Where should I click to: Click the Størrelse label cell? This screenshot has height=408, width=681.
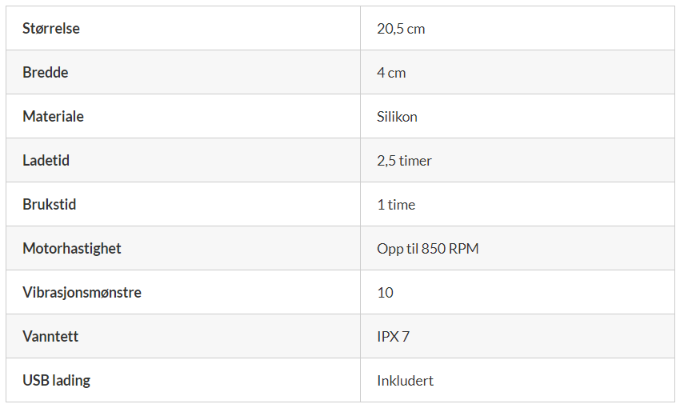pos(51,28)
